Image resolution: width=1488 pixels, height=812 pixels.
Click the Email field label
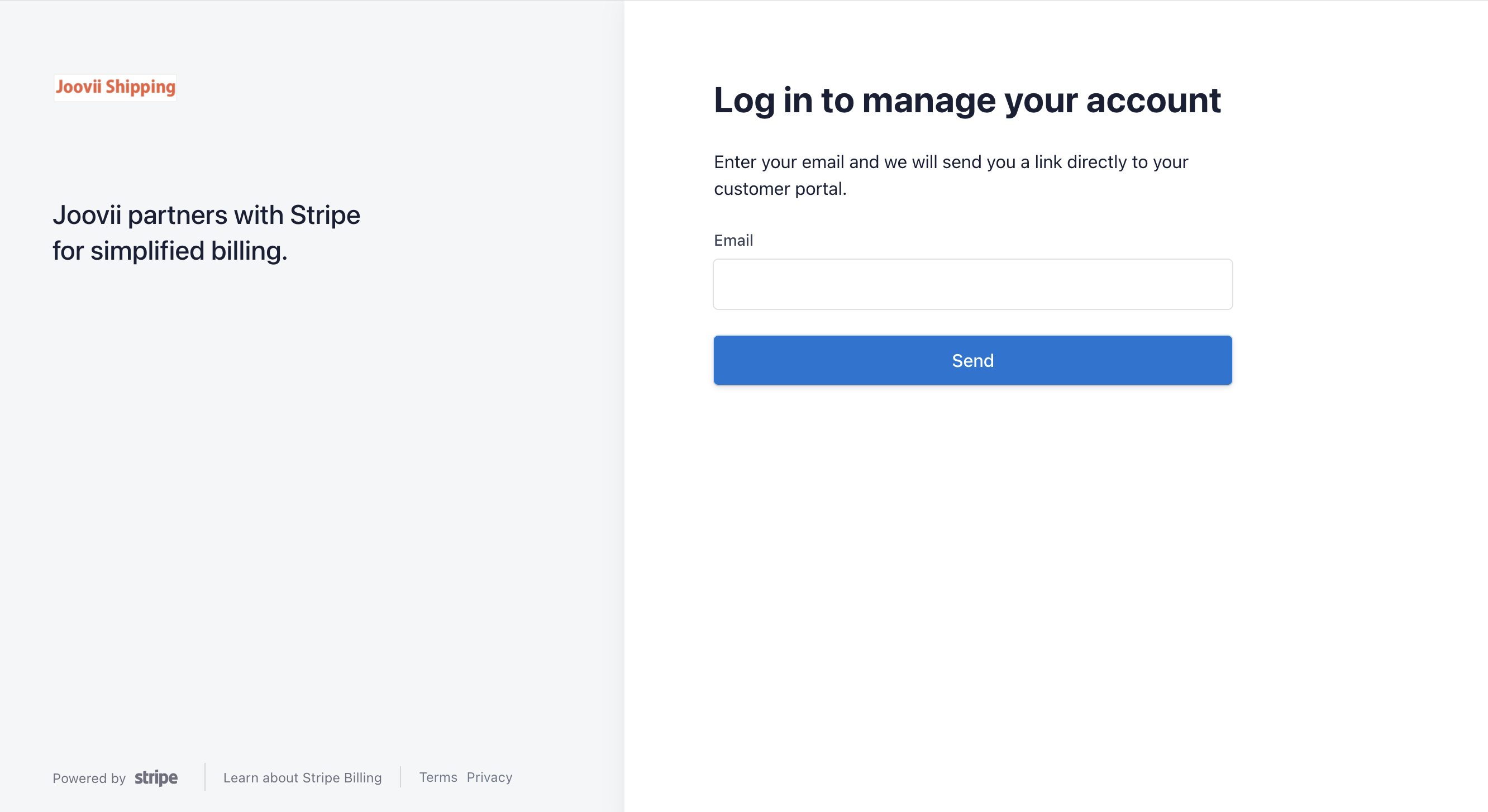point(733,240)
